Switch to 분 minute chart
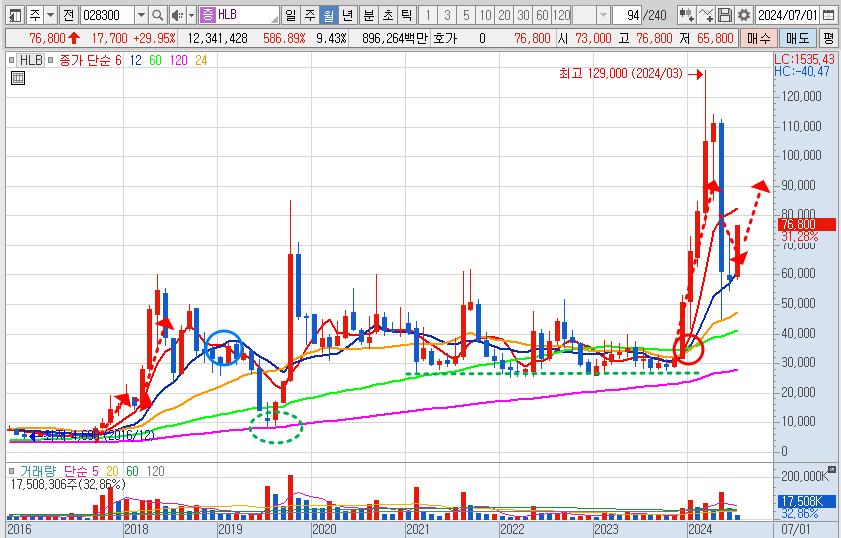Image resolution: width=841 pixels, height=538 pixels. click(x=369, y=15)
